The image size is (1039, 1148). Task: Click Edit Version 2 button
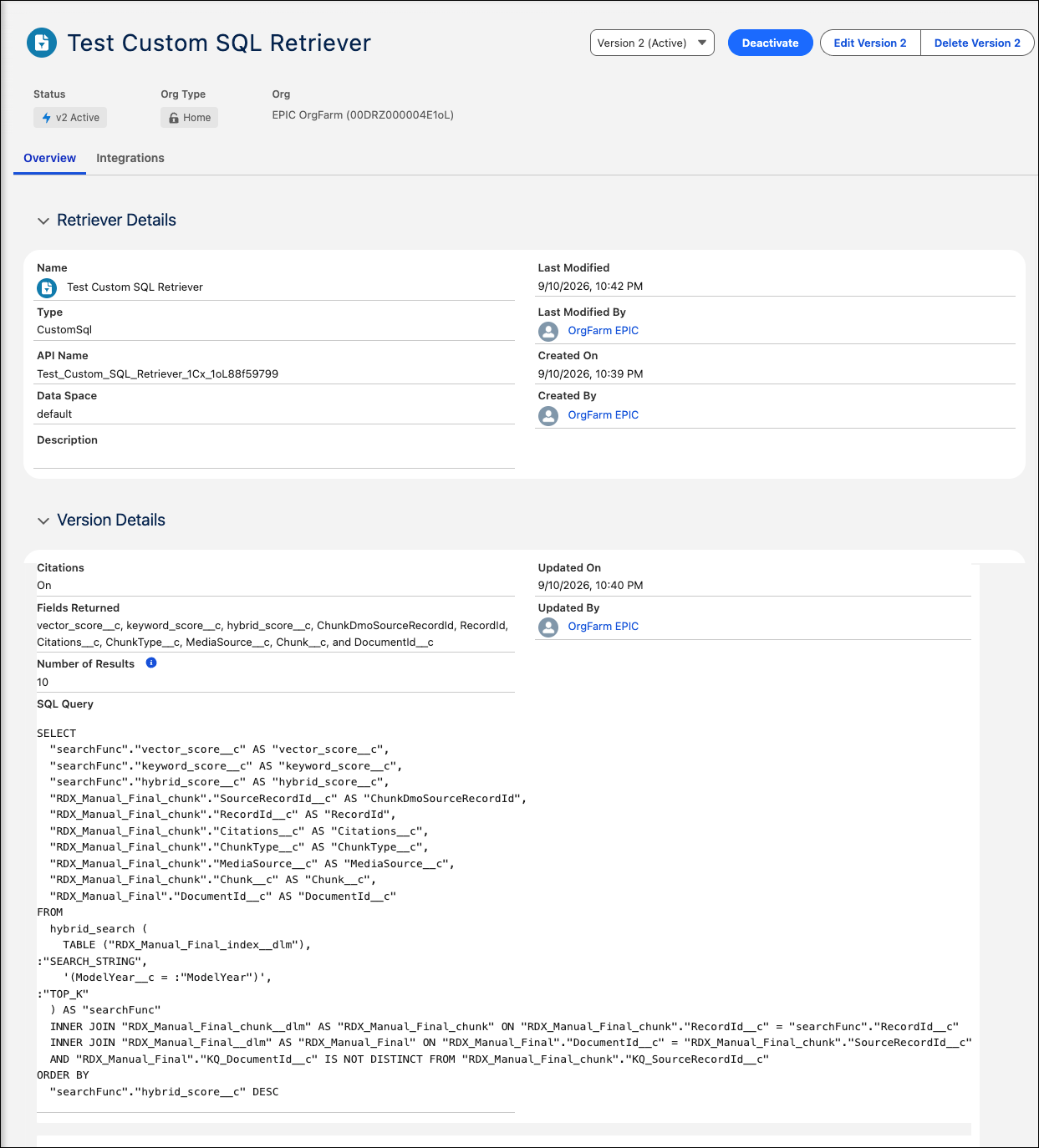(x=870, y=43)
